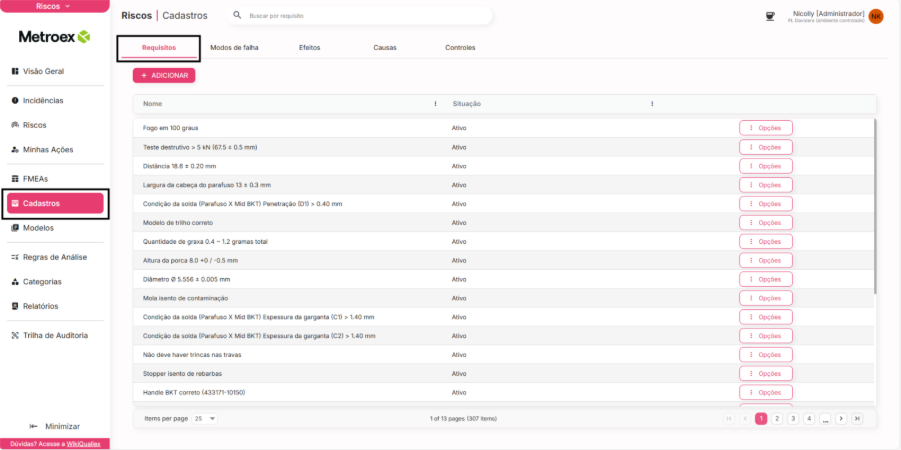The width and height of the screenshot is (901, 450).
Task: Open Opções for Fogo em 100 graus
Action: point(766,128)
